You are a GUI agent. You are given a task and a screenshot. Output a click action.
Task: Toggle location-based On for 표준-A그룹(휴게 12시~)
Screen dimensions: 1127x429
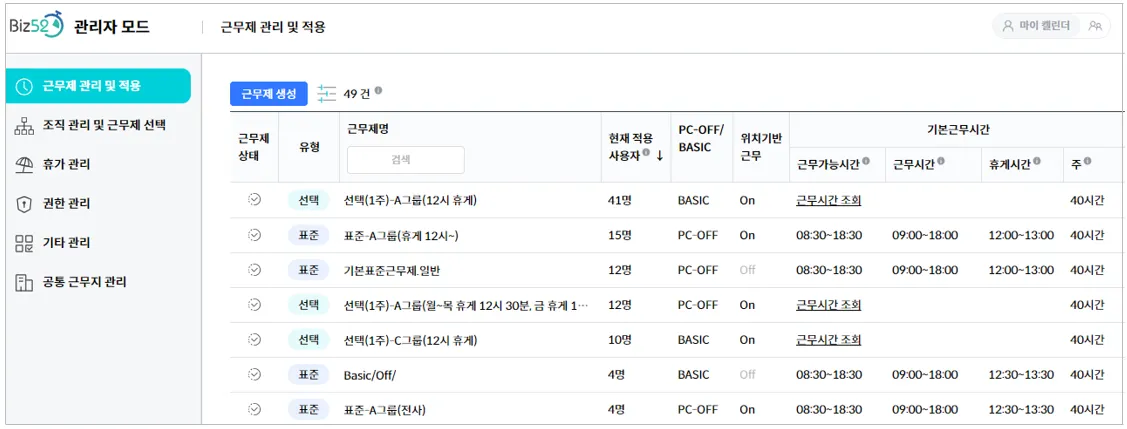[x=747, y=236]
